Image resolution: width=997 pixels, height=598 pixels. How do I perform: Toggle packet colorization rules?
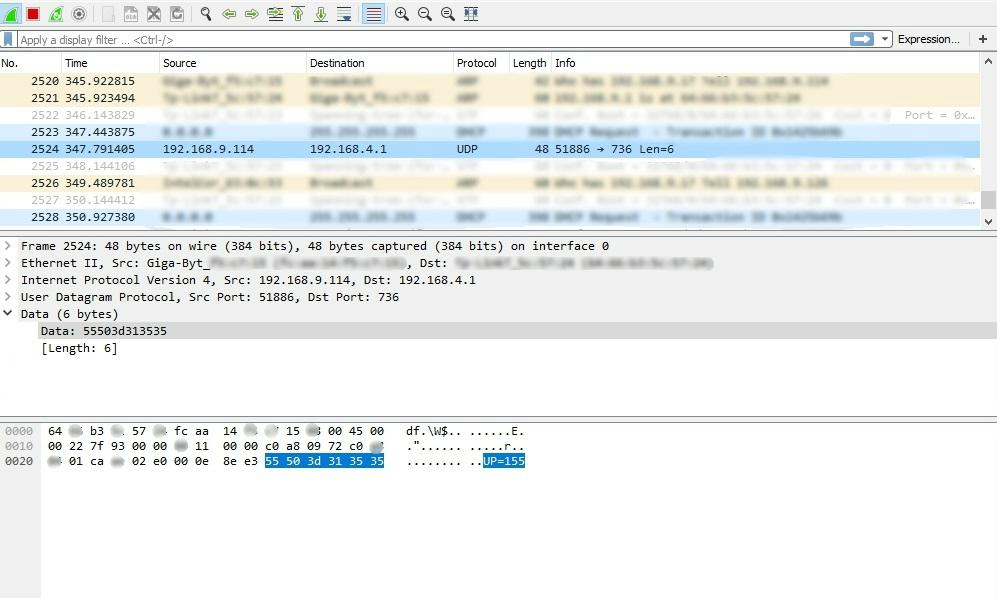pos(373,14)
